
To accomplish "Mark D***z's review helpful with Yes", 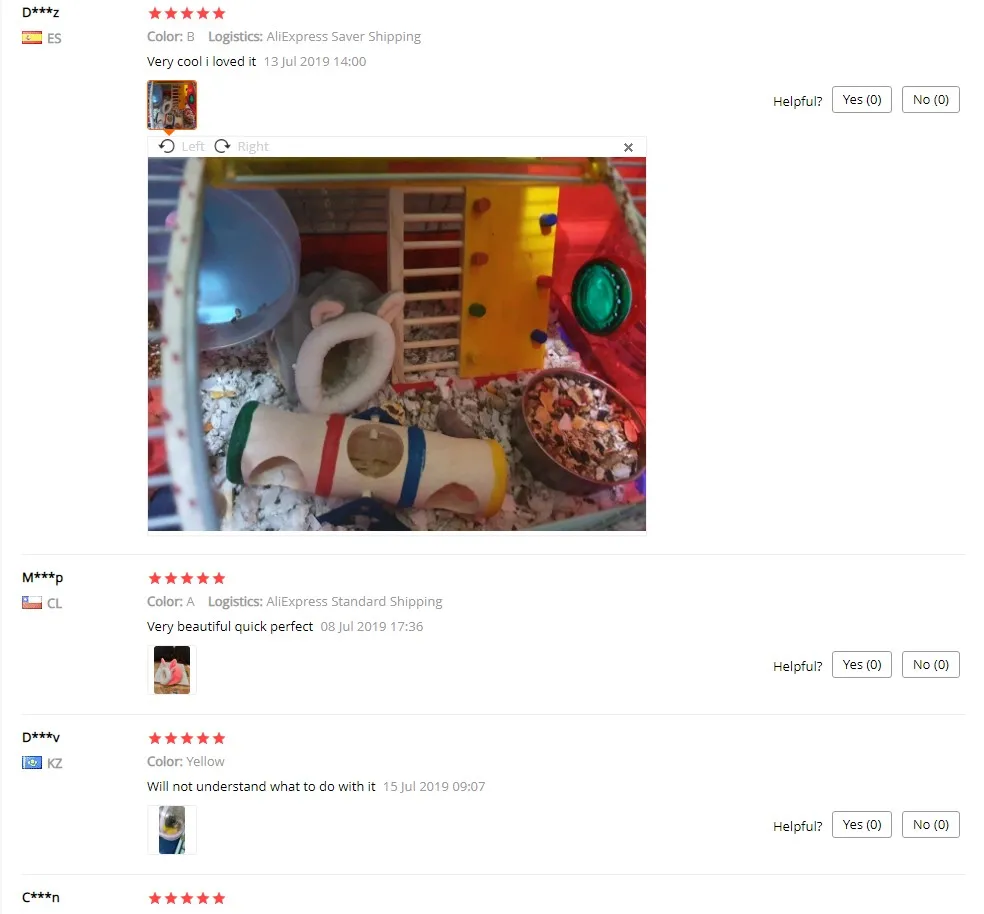I will (862, 100).
